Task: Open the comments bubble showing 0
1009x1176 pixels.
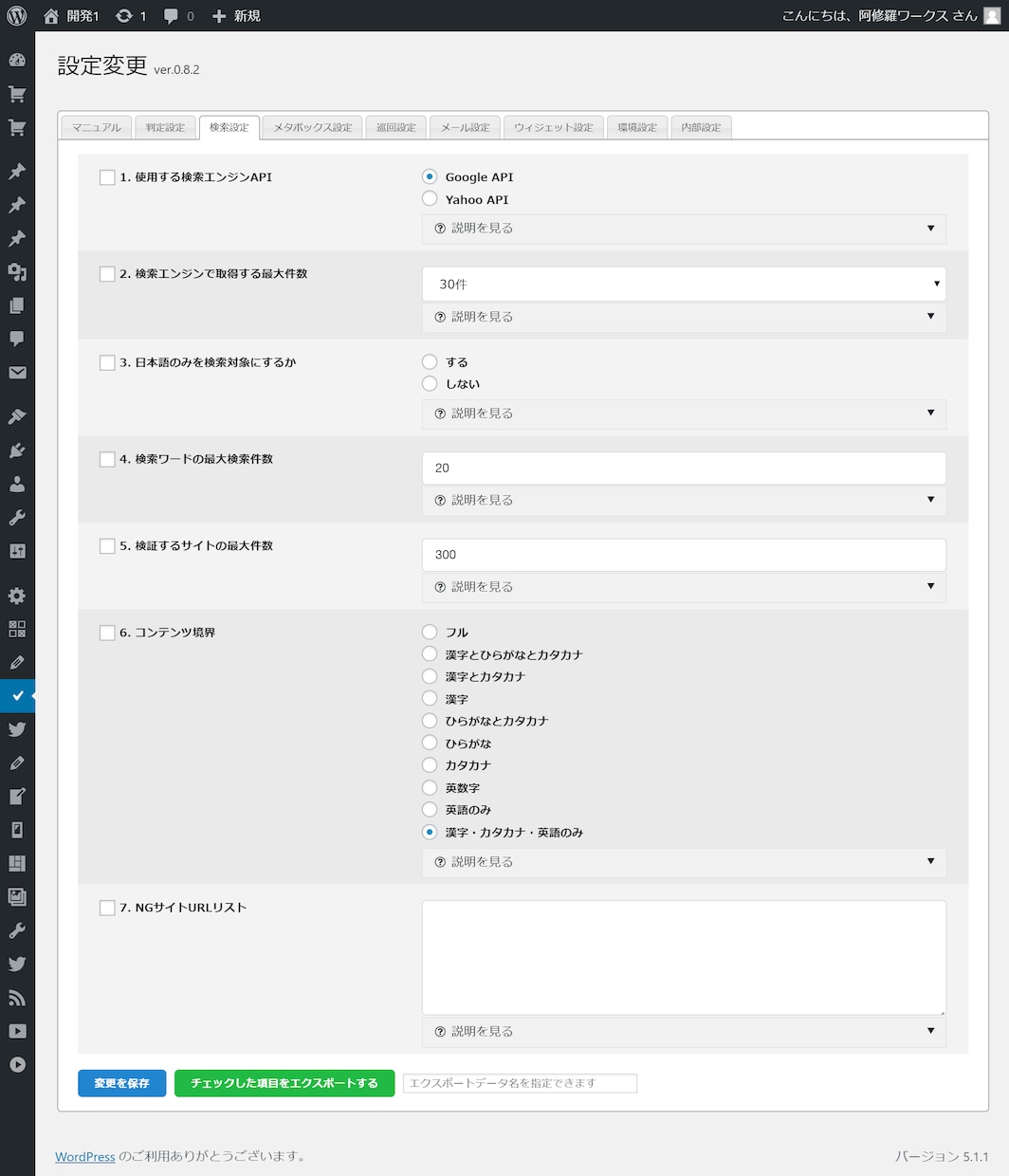Action: coord(171,16)
